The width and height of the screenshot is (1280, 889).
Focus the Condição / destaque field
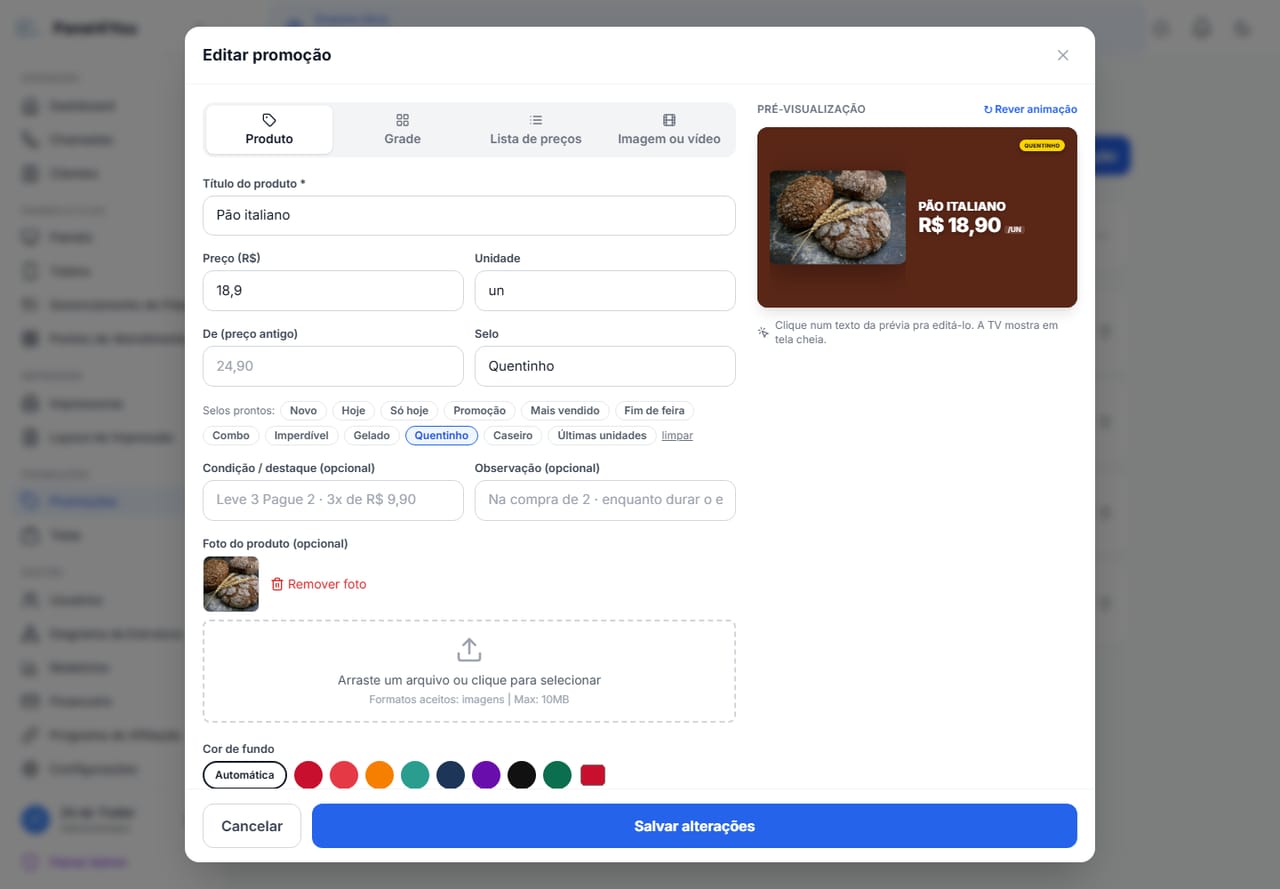[333, 500]
